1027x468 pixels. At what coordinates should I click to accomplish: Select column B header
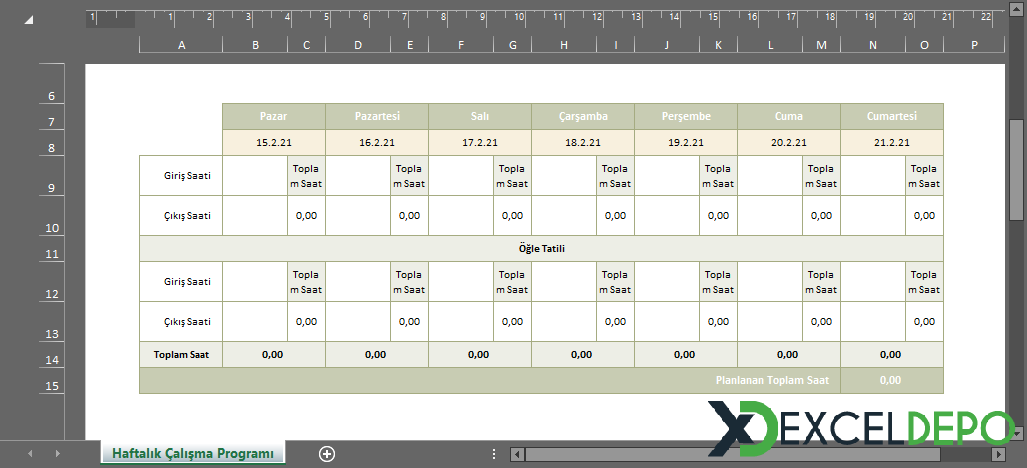pos(255,45)
